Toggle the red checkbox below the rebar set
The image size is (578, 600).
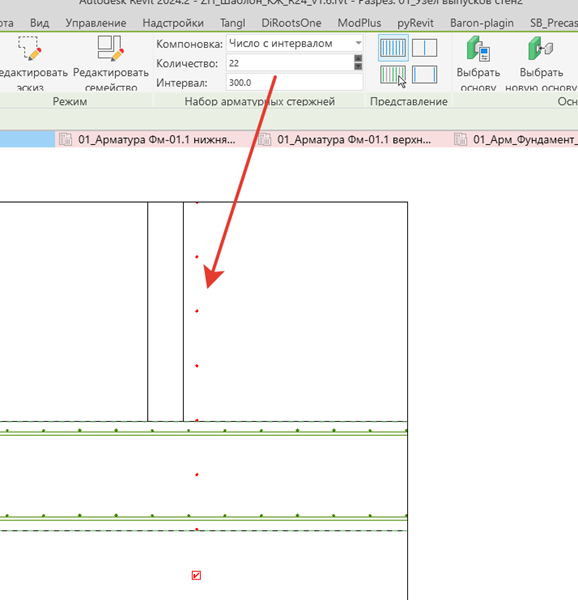[x=196, y=576]
